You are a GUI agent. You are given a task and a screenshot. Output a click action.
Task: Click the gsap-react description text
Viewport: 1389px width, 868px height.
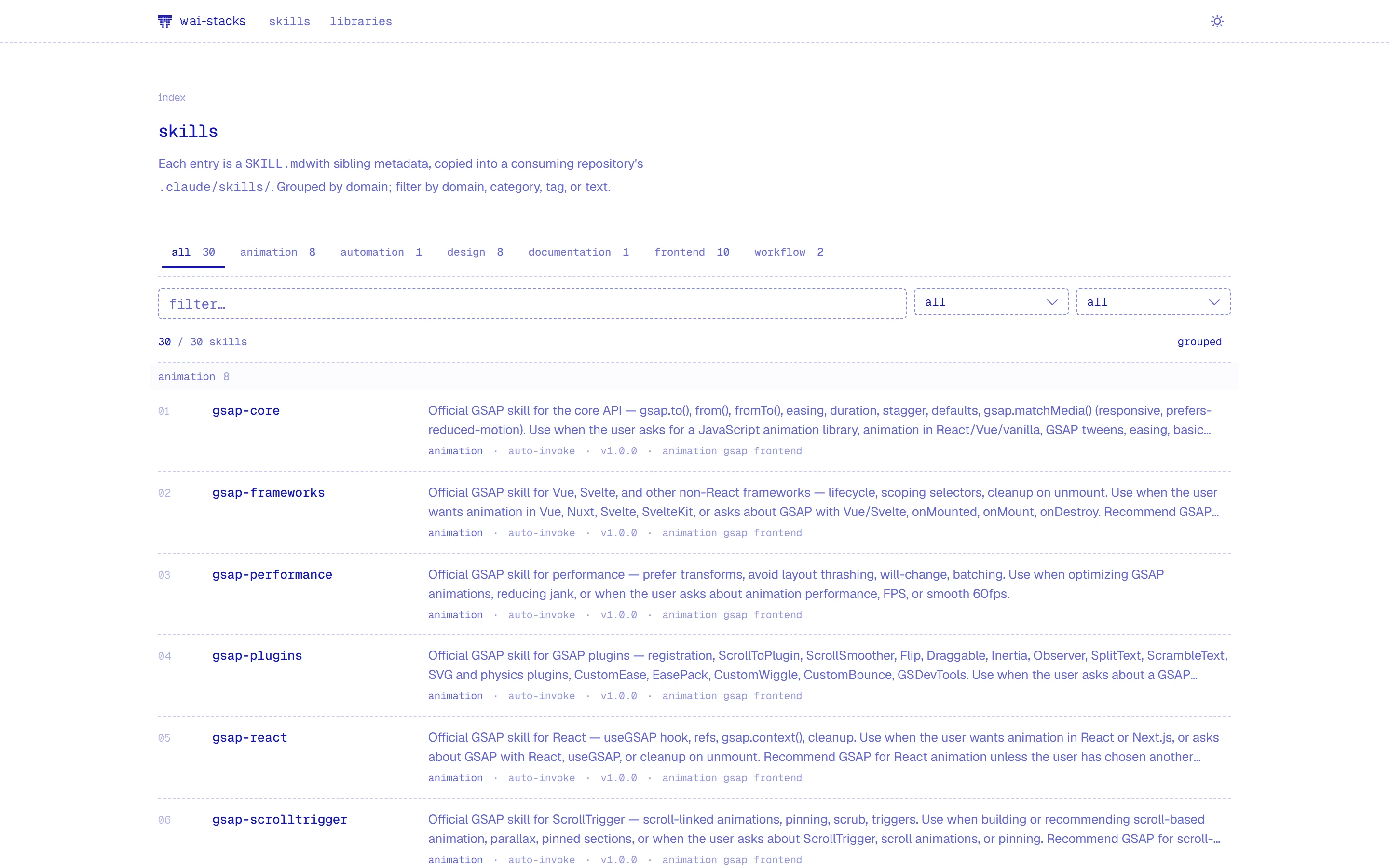tap(823, 747)
